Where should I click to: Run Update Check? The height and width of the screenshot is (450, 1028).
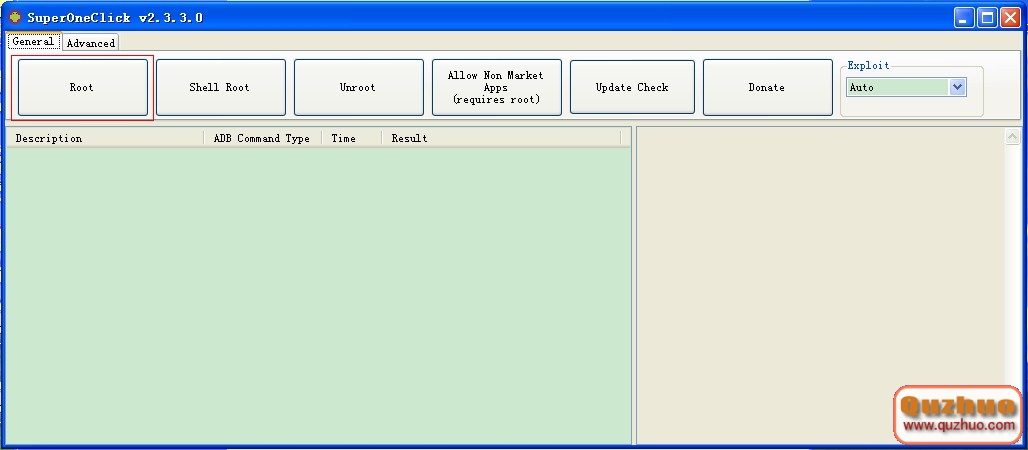[632, 87]
